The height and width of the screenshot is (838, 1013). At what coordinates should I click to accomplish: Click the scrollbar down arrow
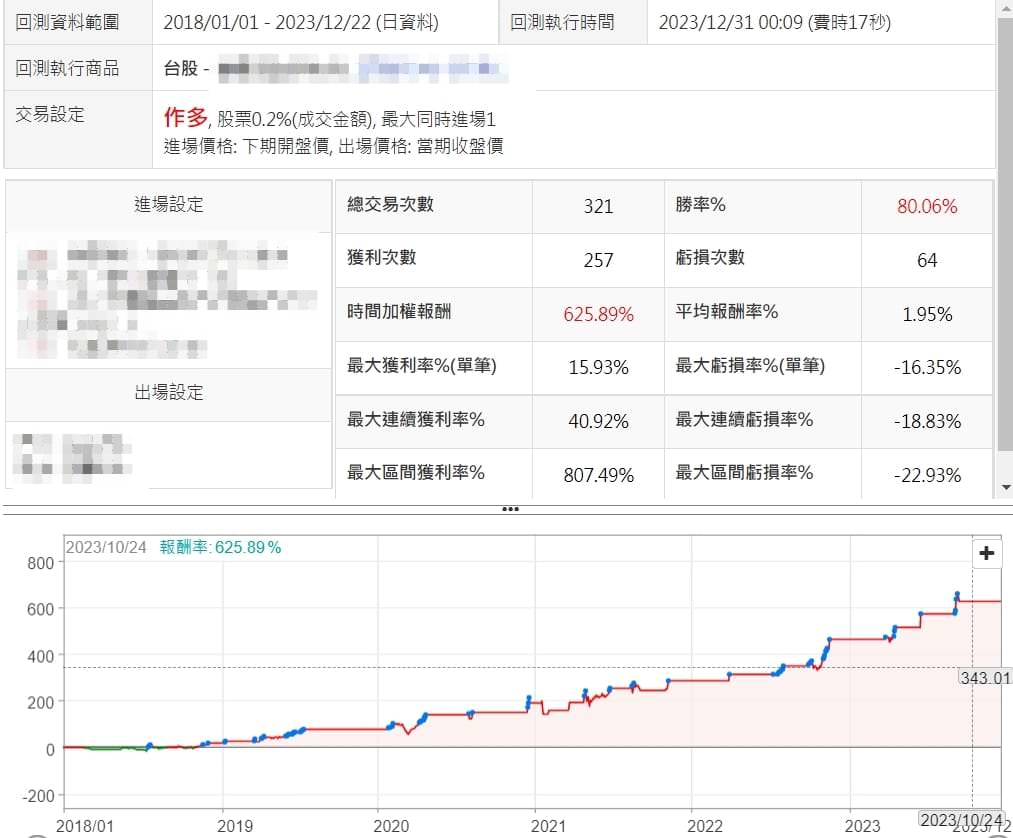pos(1005,487)
